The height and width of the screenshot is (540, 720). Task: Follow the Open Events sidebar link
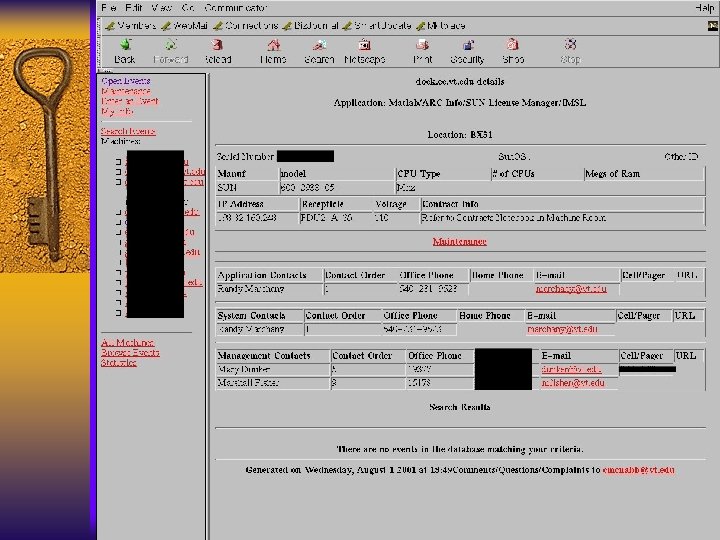click(126, 81)
